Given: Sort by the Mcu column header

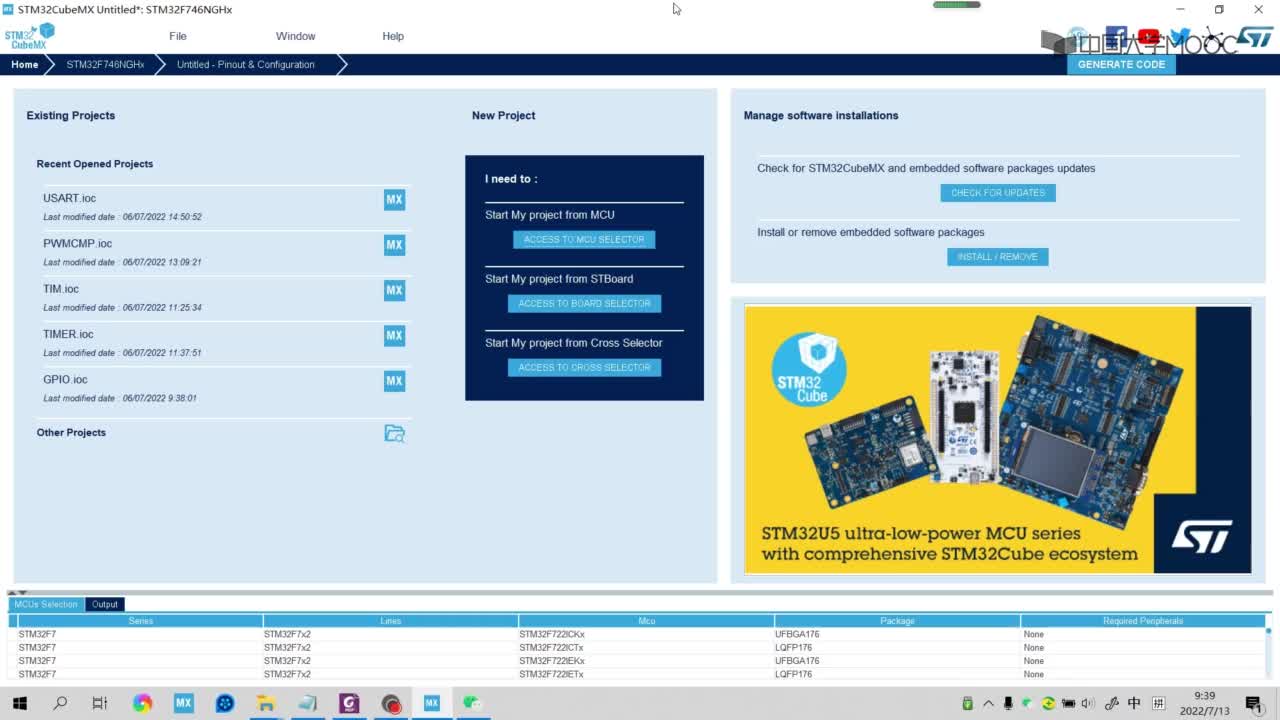Looking at the screenshot, I should tap(646, 621).
